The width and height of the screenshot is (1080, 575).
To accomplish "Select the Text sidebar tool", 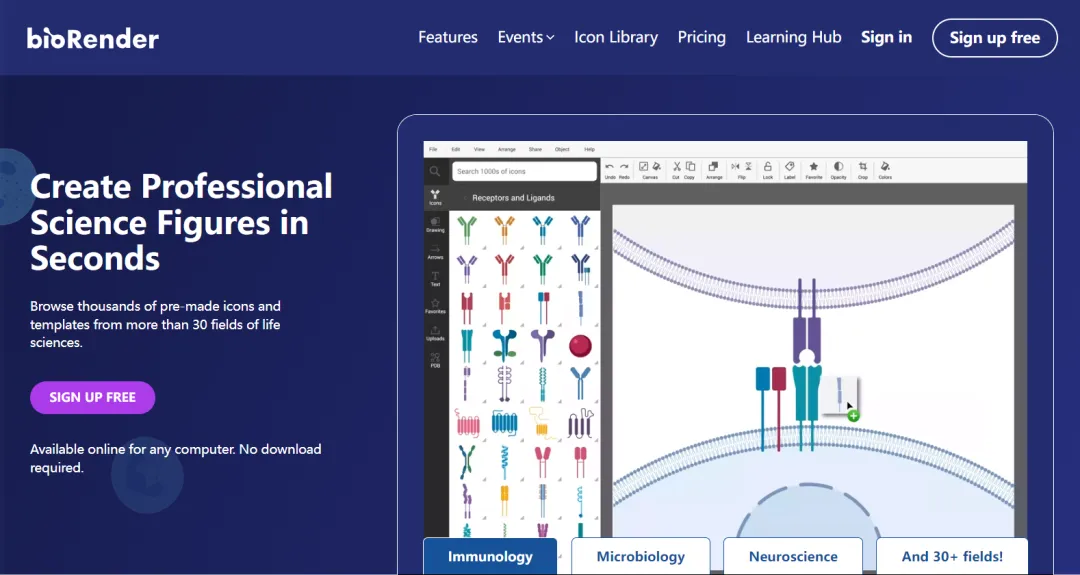I will click(435, 279).
